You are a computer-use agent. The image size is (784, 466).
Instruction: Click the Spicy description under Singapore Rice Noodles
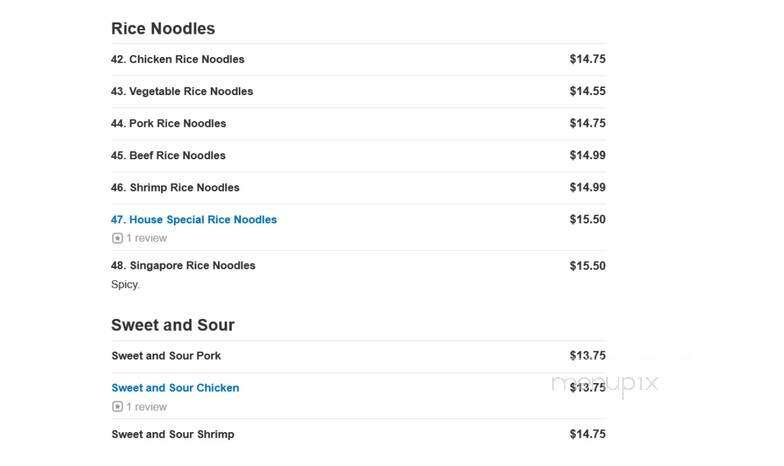(x=125, y=284)
